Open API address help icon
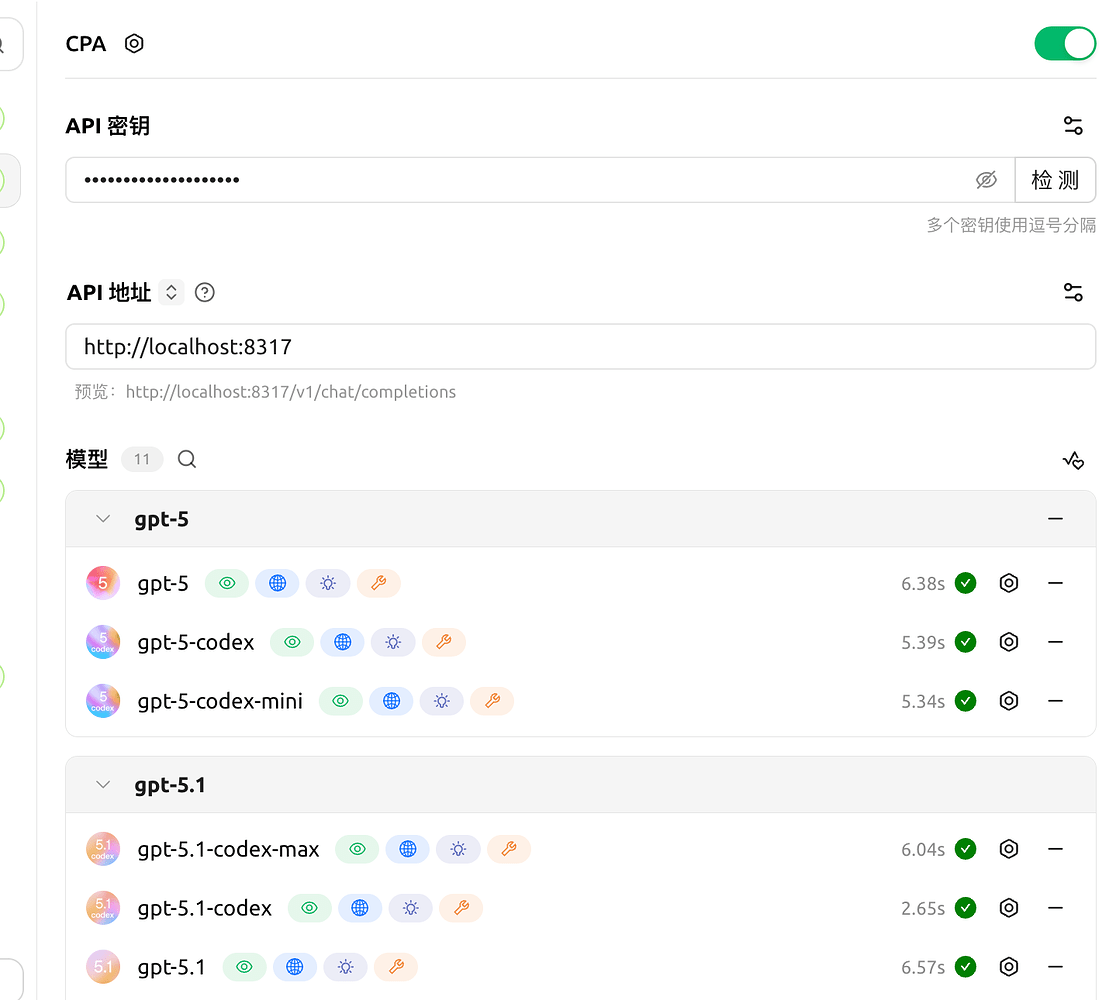Viewport: 1108px width, 1000px height. click(204, 292)
